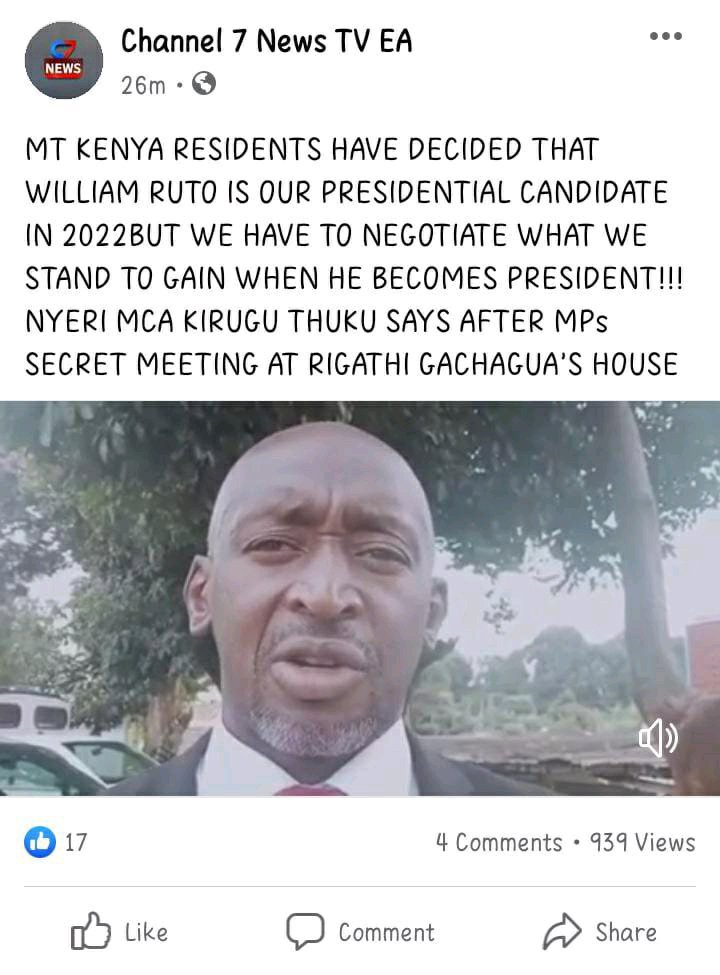Click the Comment button label
The width and height of the screenshot is (720, 975).
pyautogui.click(x=386, y=932)
